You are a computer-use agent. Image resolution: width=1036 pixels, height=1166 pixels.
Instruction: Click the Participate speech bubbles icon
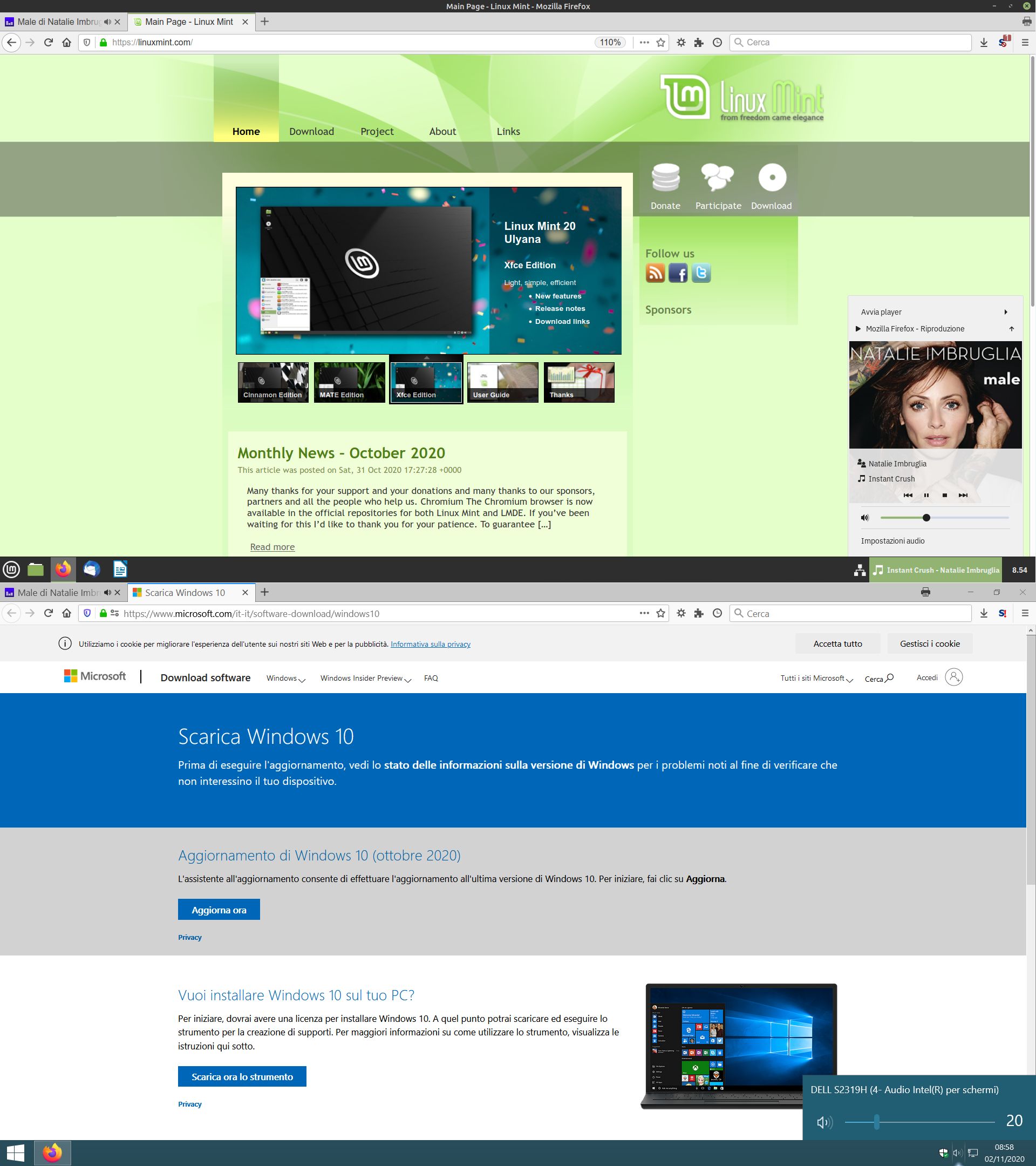[717, 177]
